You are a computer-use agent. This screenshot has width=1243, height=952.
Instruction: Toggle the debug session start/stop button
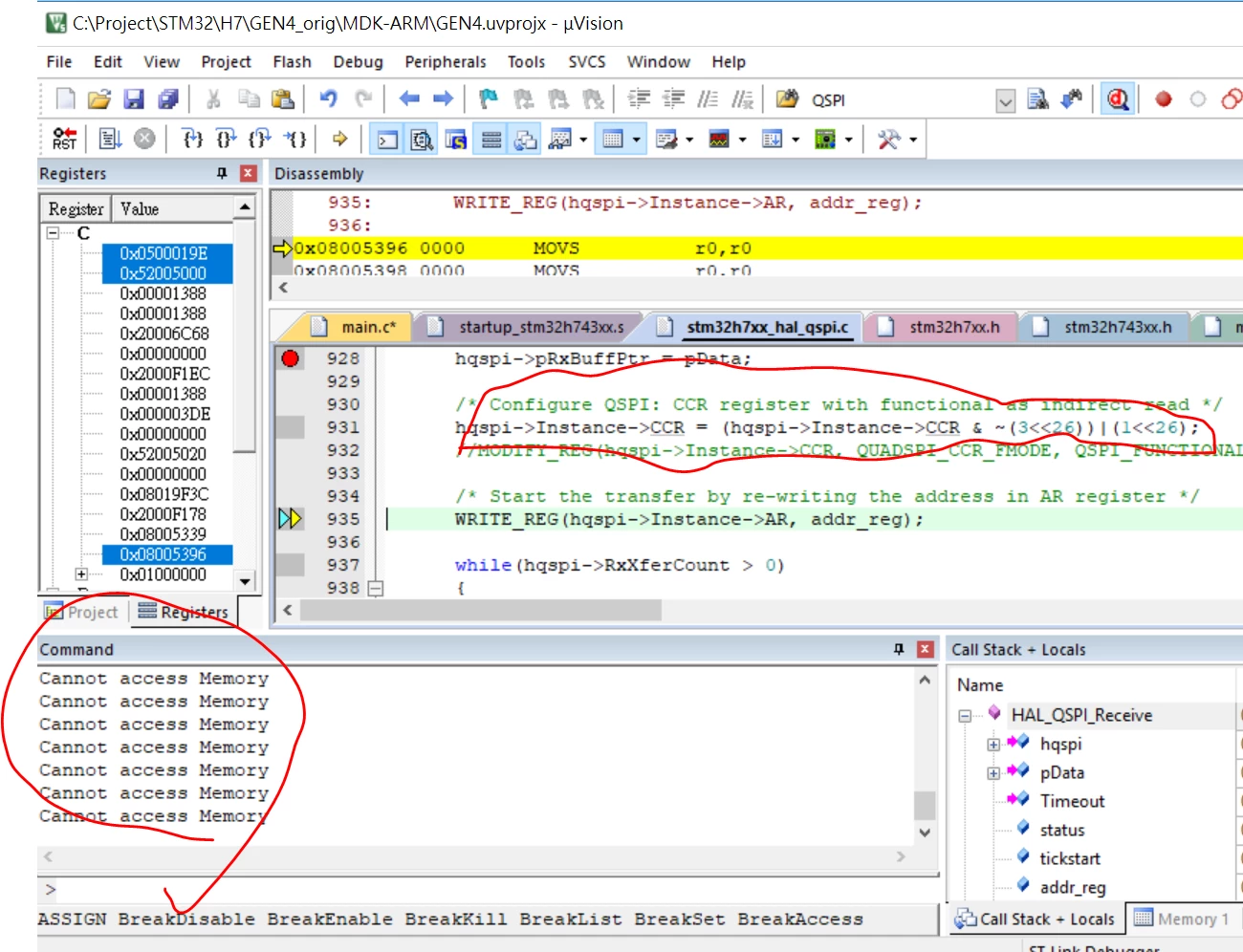tap(1117, 99)
